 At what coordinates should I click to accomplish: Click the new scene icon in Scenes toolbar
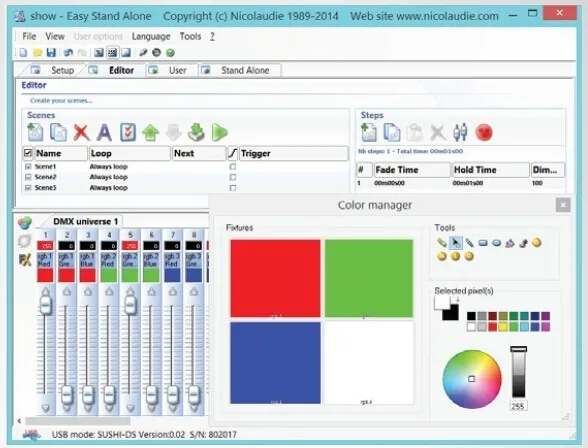click(35, 132)
